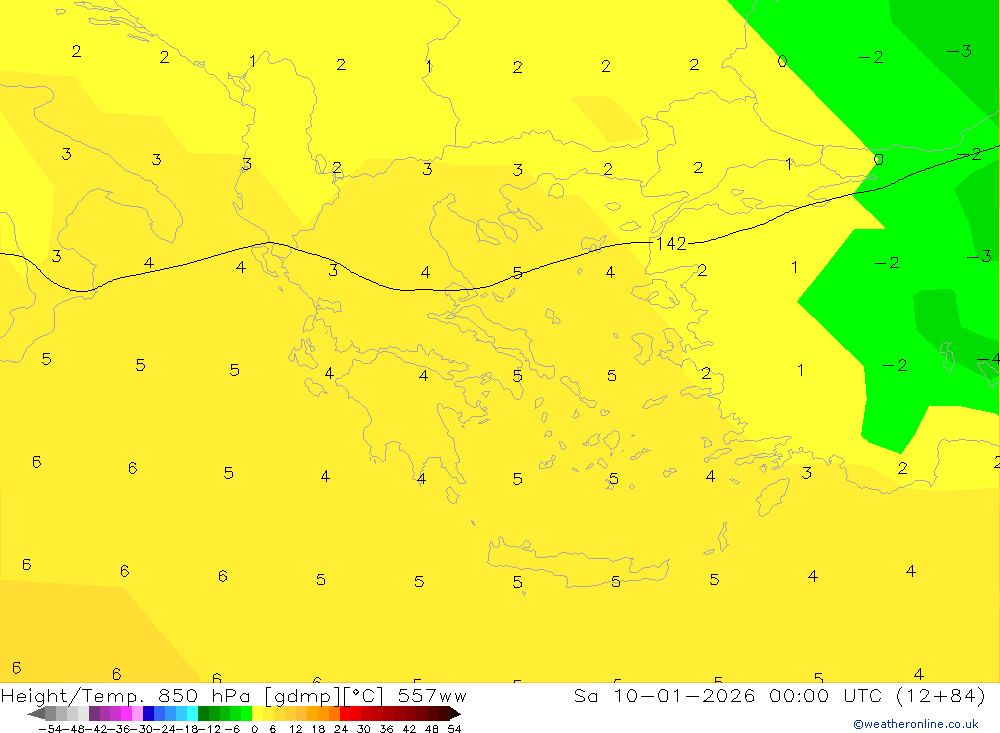Image resolution: width=1000 pixels, height=733 pixels.
Task: Click the '-30' legend scale label
Action: [142, 729]
